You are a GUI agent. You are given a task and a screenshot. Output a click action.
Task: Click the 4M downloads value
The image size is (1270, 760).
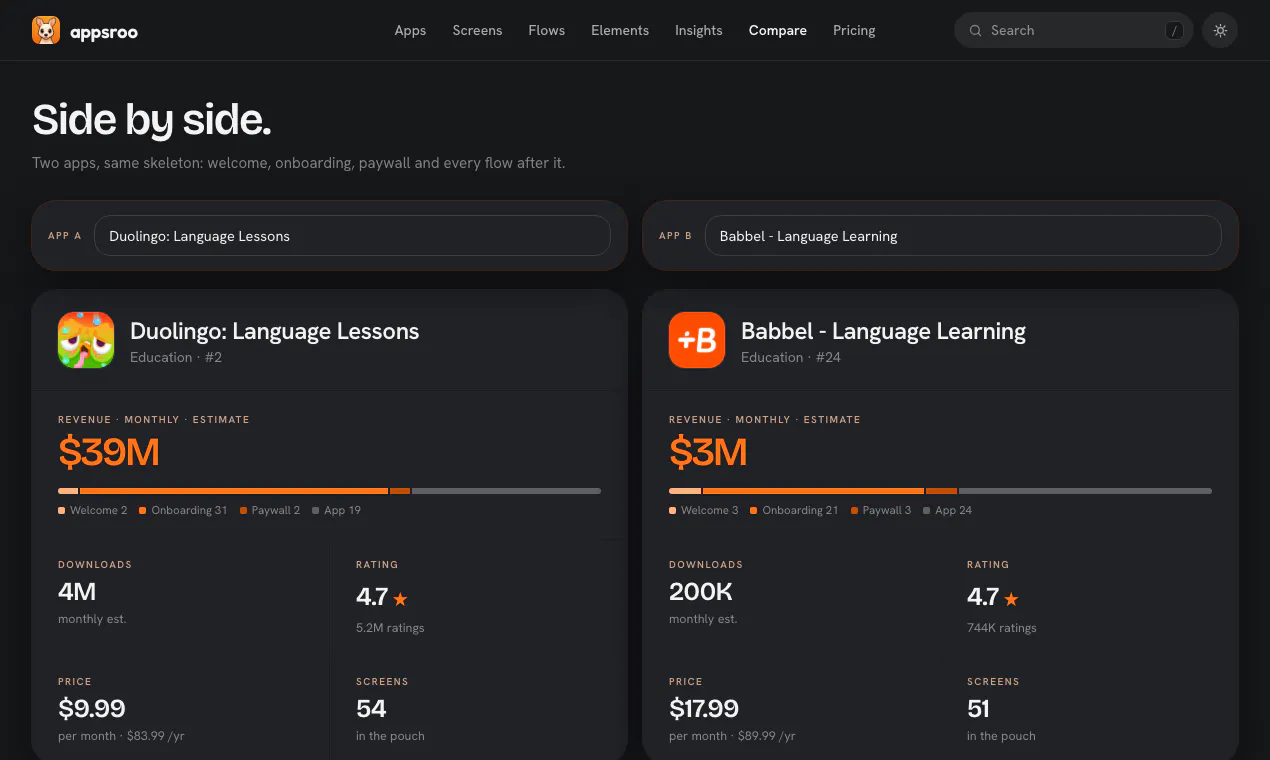tap(77, 591)
